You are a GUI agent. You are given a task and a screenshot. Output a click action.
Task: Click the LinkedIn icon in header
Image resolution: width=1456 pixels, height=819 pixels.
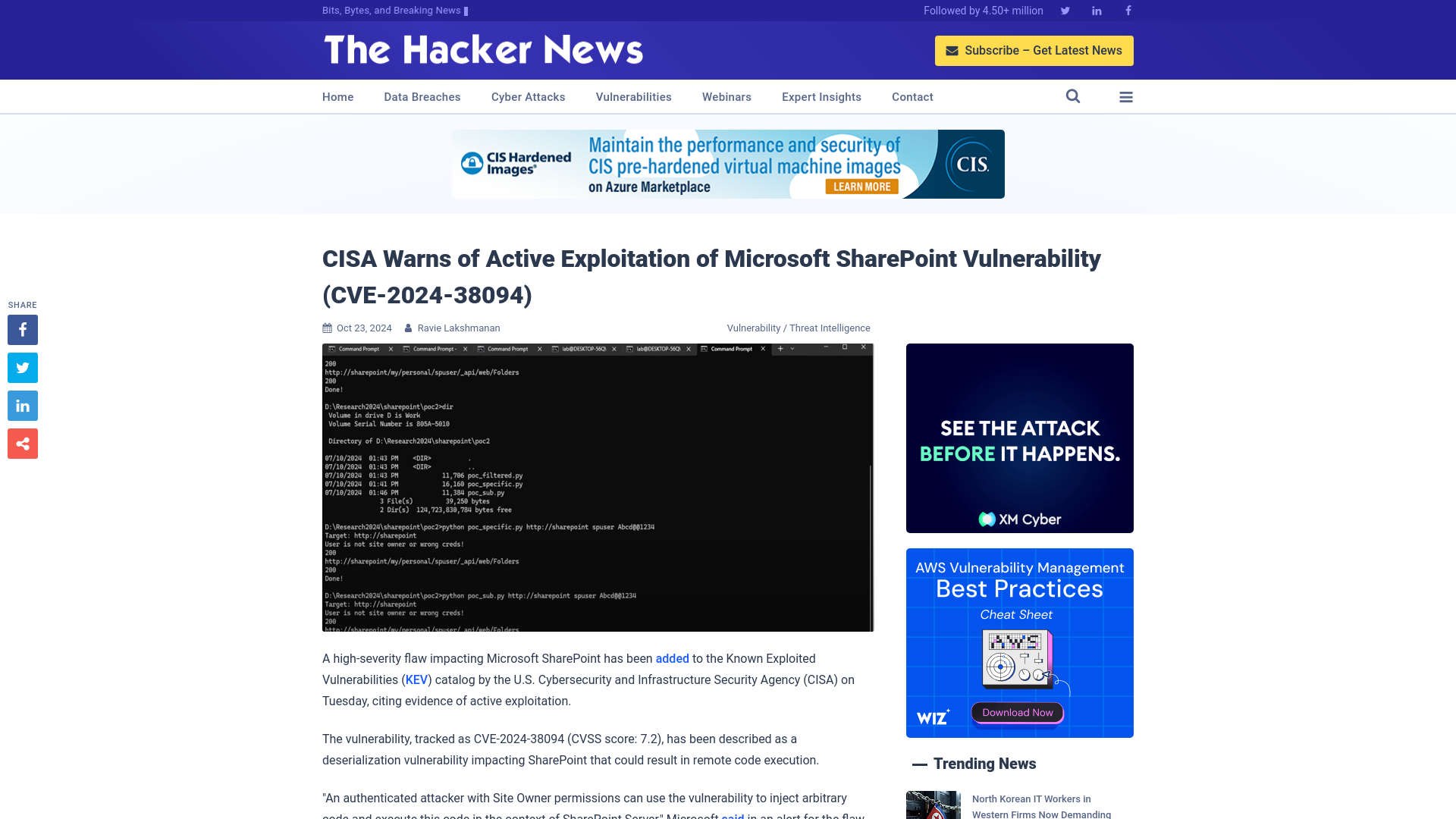(x=1096, y=10)
